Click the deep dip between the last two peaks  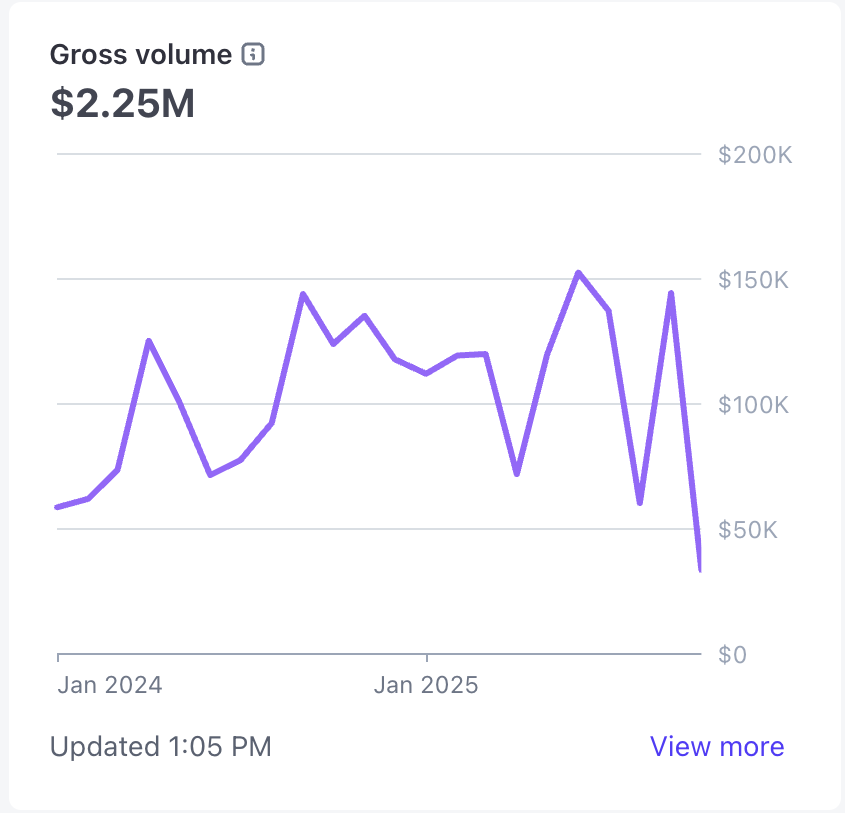tap(640, 502)
